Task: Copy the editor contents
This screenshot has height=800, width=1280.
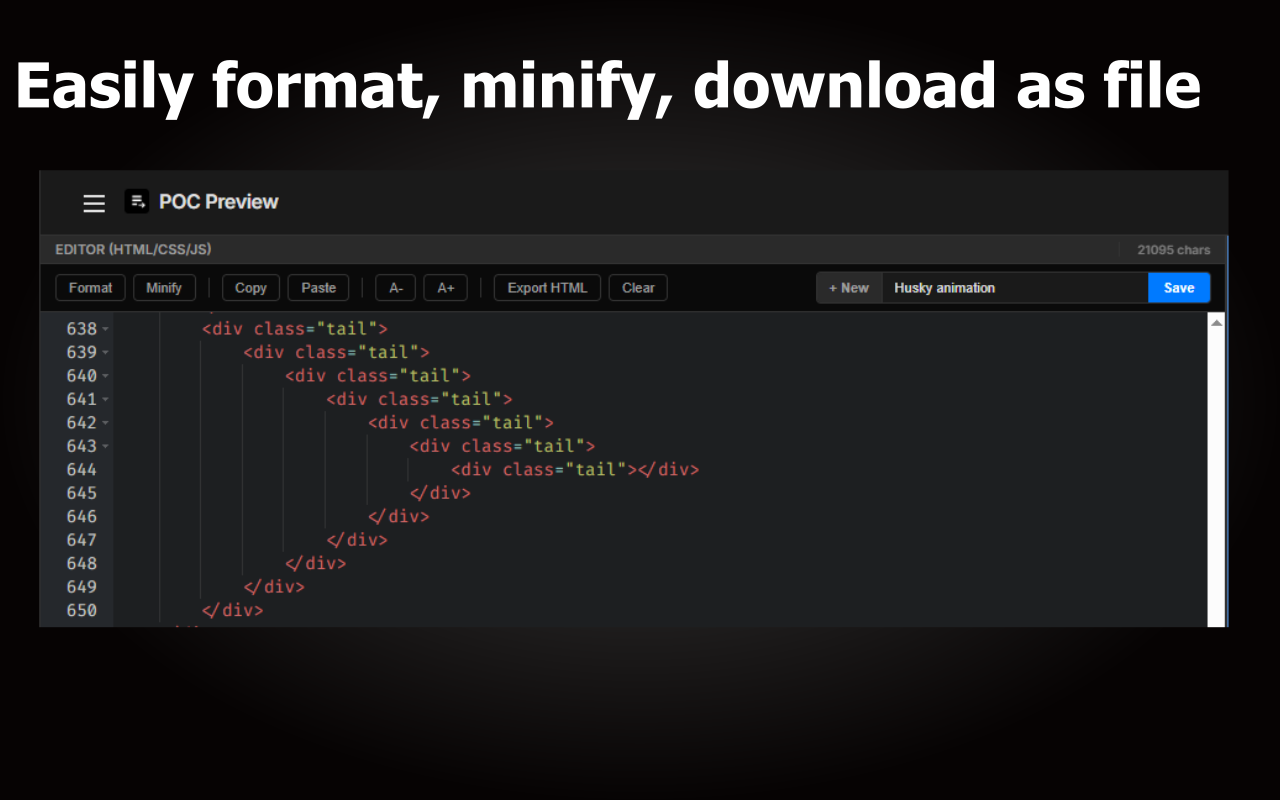Action: (x=251, y=288)
